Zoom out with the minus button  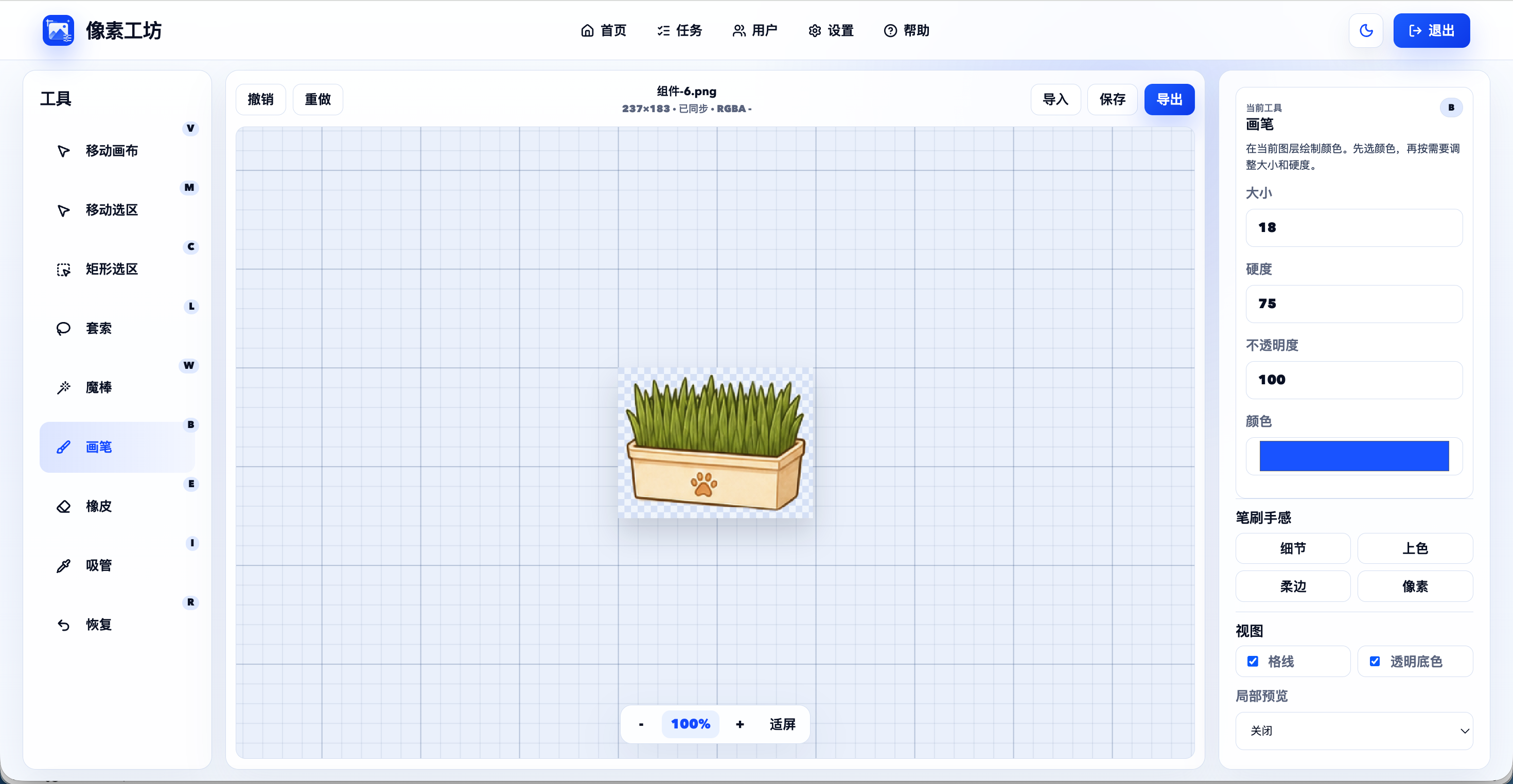coord(641,724)
